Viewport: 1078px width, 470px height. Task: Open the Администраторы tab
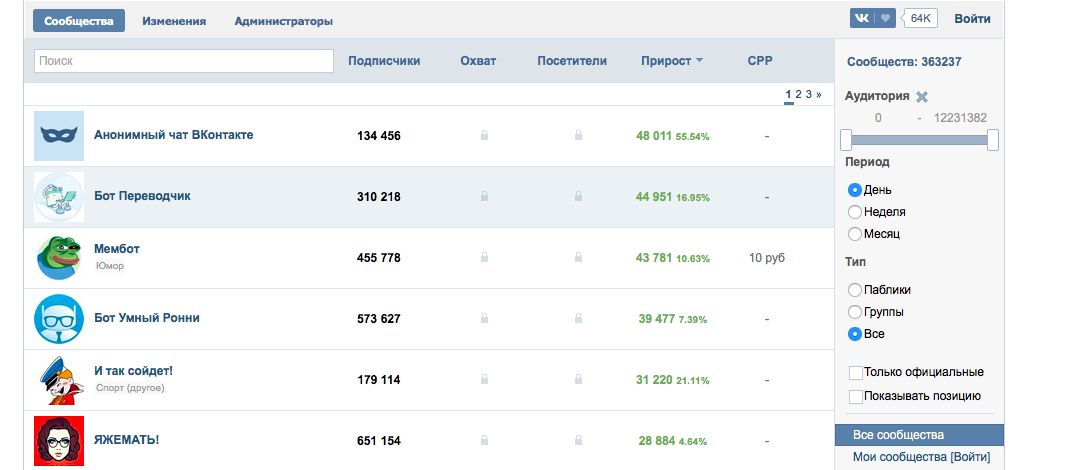283,21
